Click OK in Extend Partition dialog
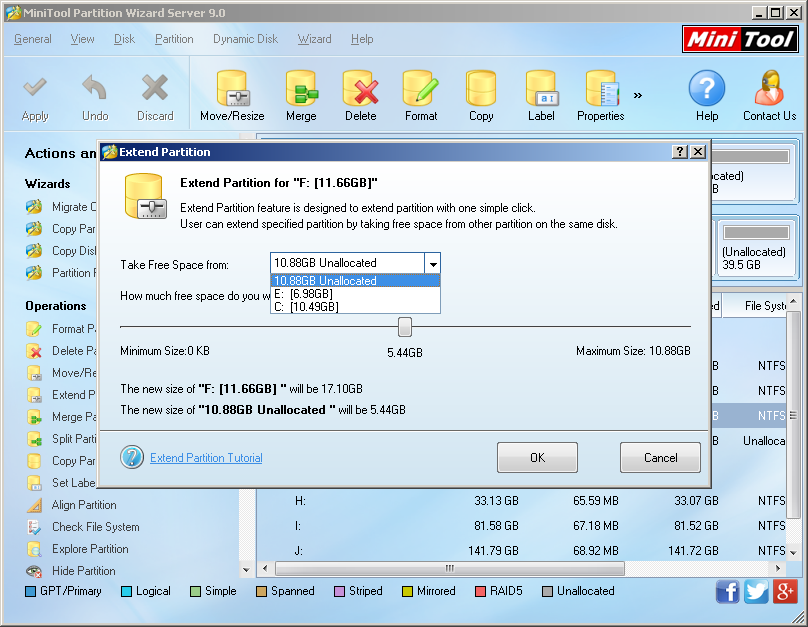 coord(537,457)
